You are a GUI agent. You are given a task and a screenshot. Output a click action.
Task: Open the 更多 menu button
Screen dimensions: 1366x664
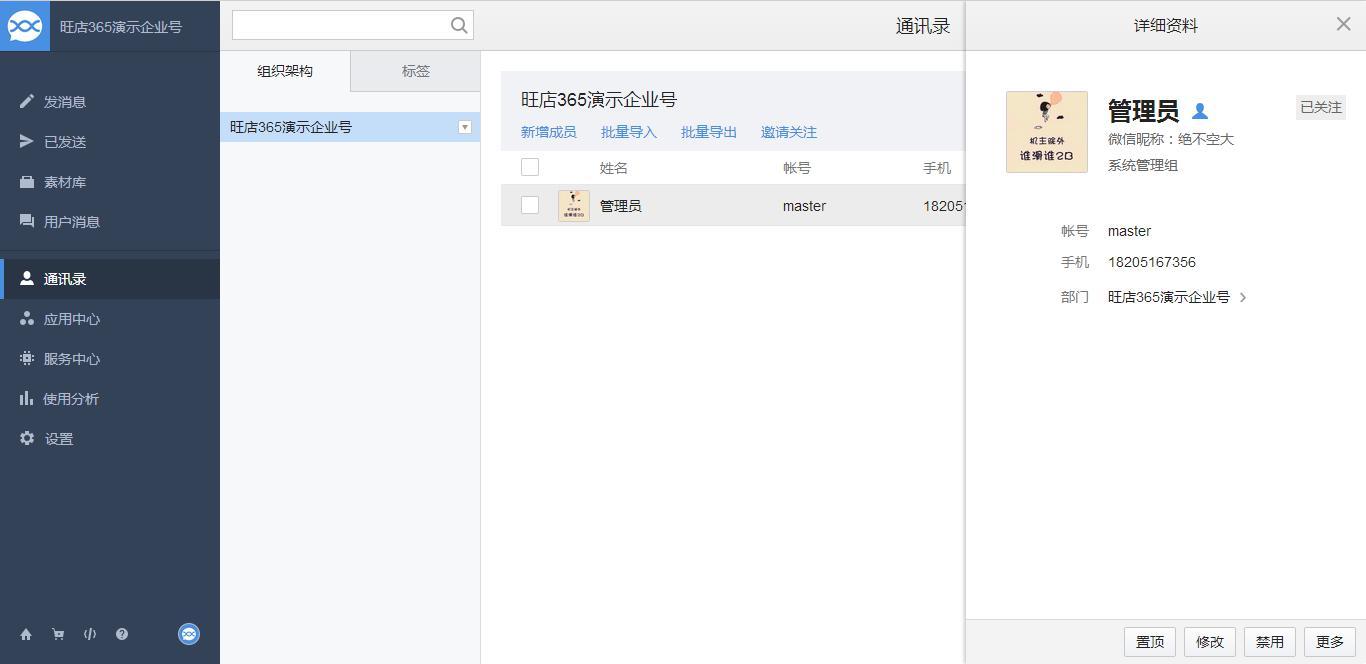pyautogui.click(x=1329, y=642)
